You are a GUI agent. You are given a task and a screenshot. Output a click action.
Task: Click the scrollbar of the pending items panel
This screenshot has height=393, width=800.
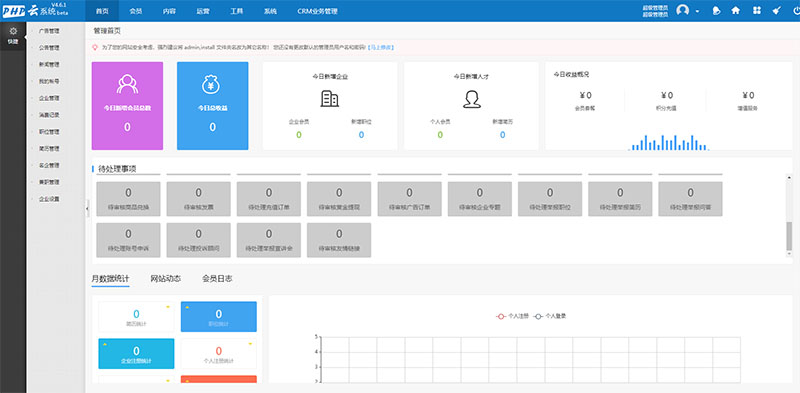[789, 236]
